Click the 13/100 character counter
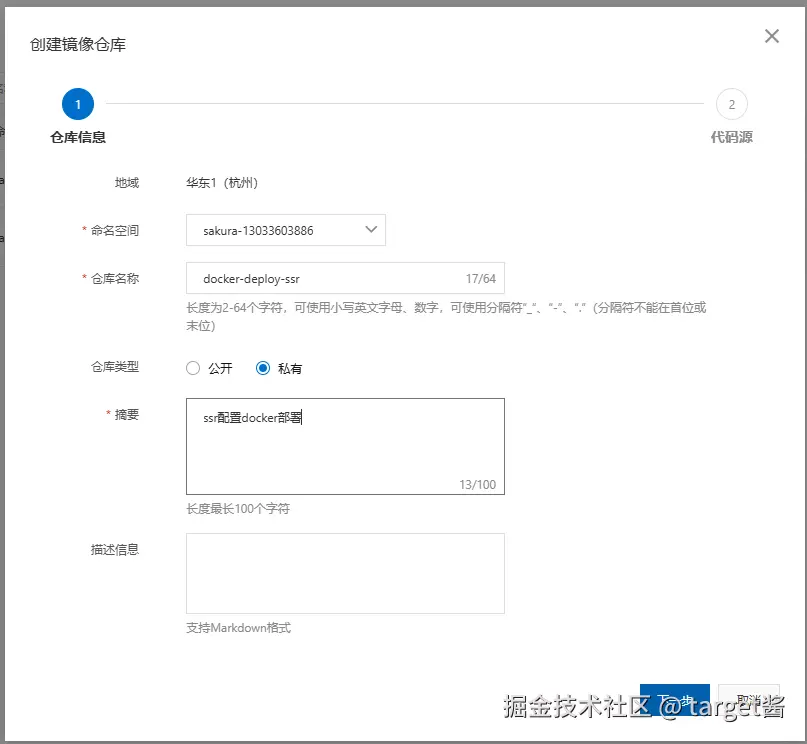Viewport: 807px width, 744px height. click(x=478, y=485)
